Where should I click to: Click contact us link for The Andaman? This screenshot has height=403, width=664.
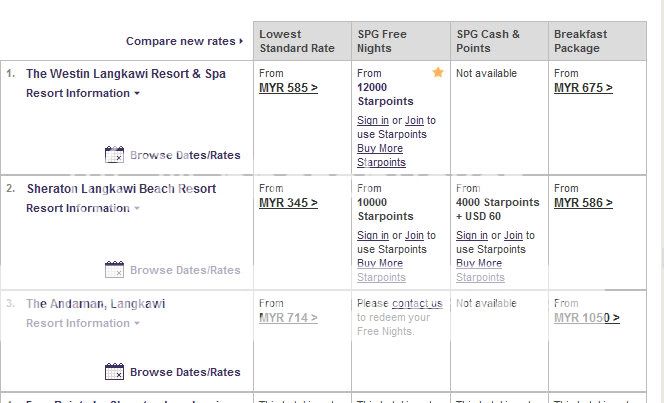417,303
